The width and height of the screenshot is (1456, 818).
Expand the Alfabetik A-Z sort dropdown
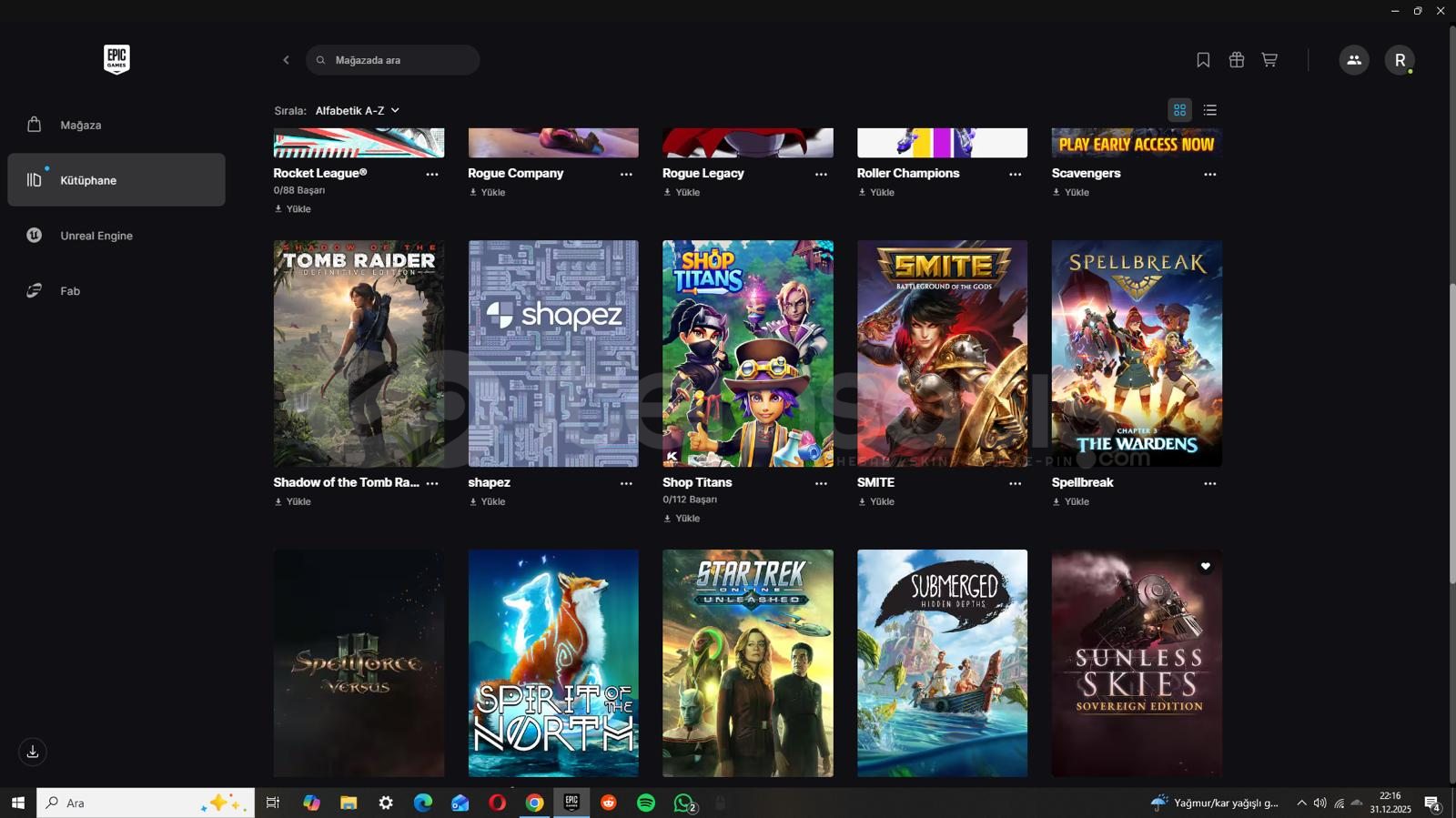coord(357,110)
